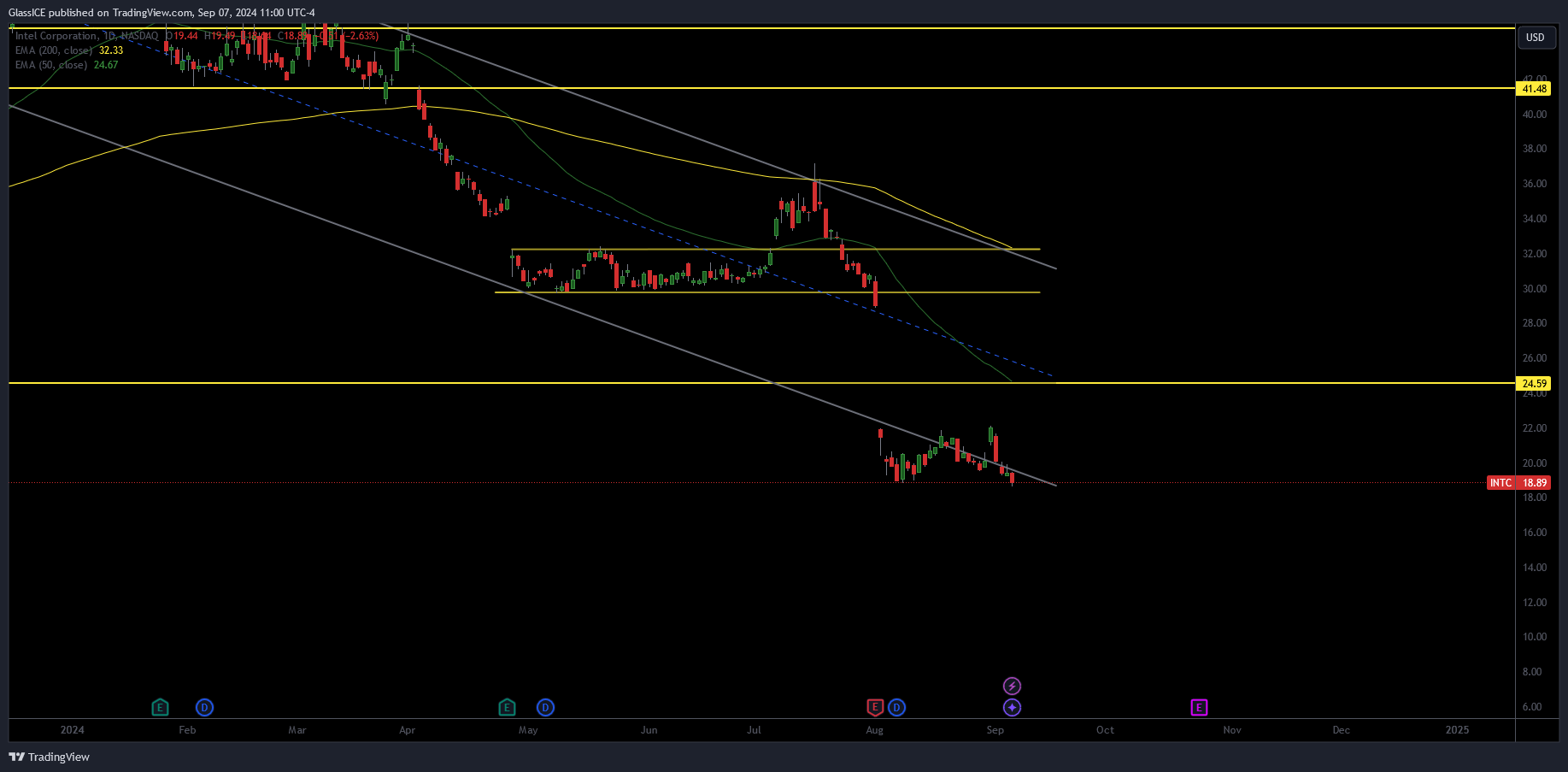Click the green earnings marker near Feb
The width and height of the screenshot is (1568, 772).
160,707
